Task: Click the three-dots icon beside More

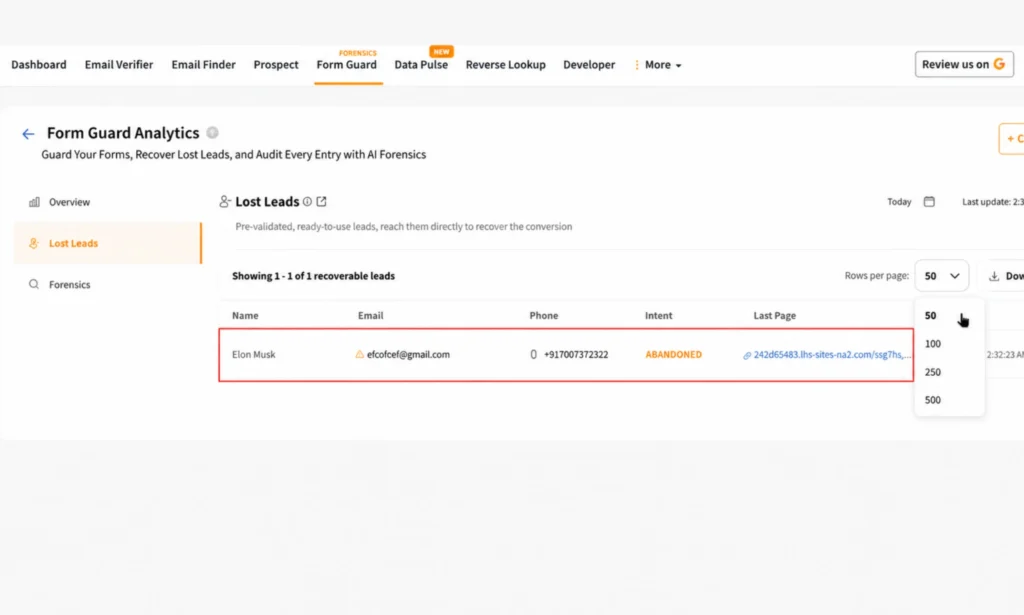Action: [637, 65]
